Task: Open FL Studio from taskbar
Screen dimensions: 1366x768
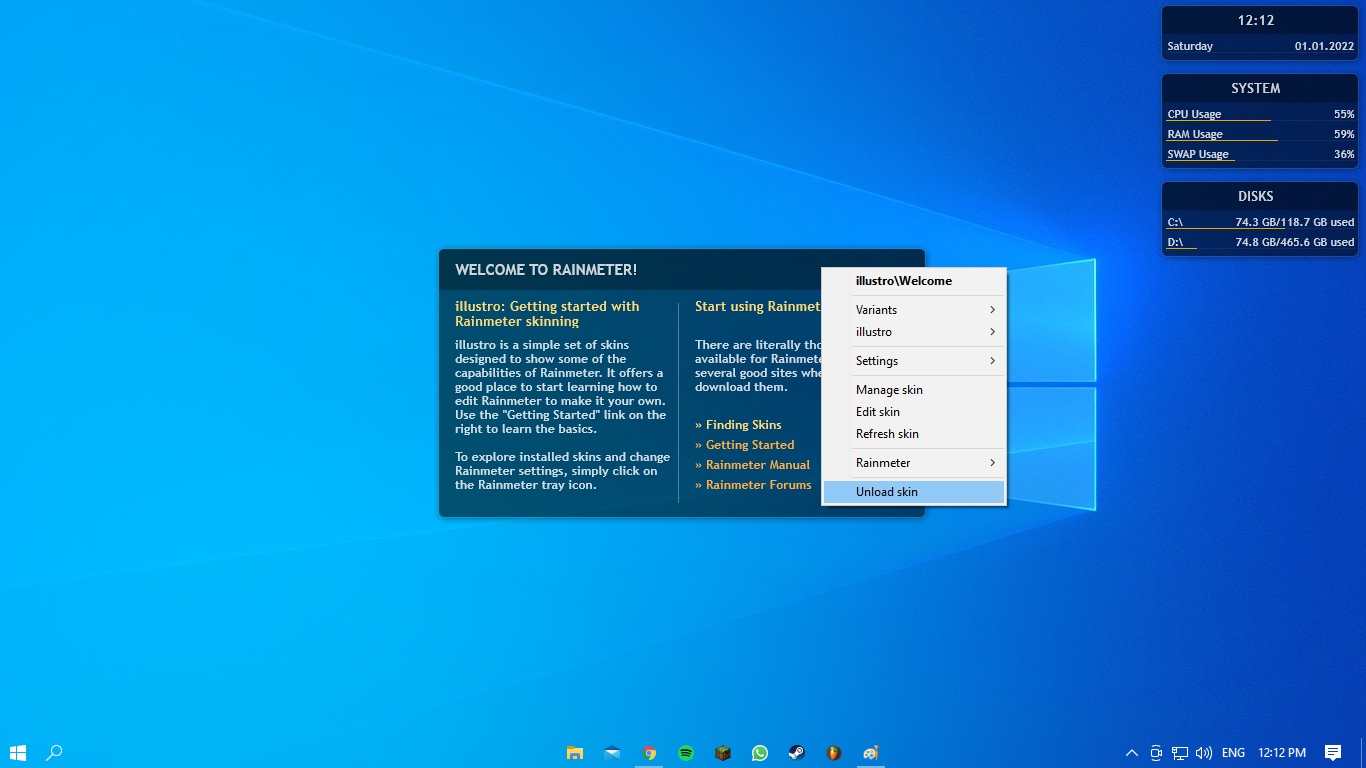Action: (x=834, y=753)
